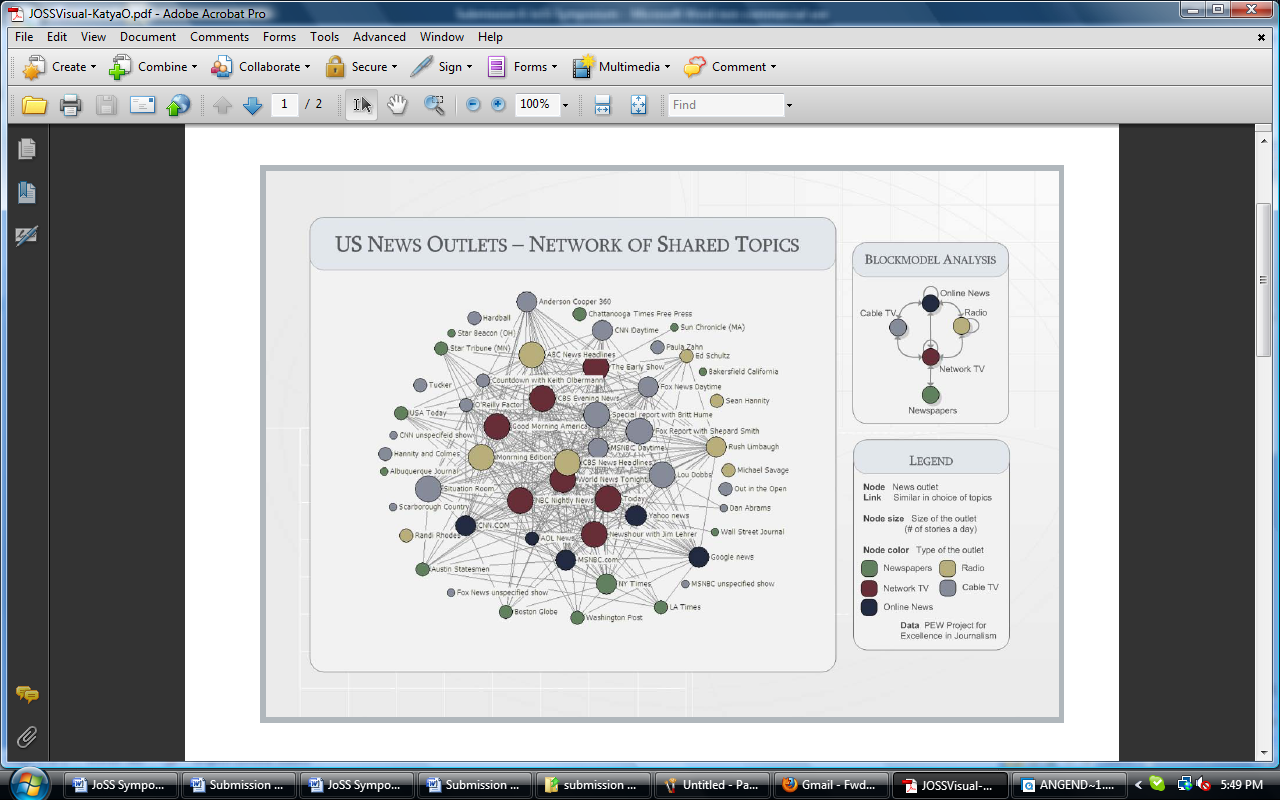This screenshot has width=1280, height=800.
Task: Open the Edit menu
Action: 57,37
